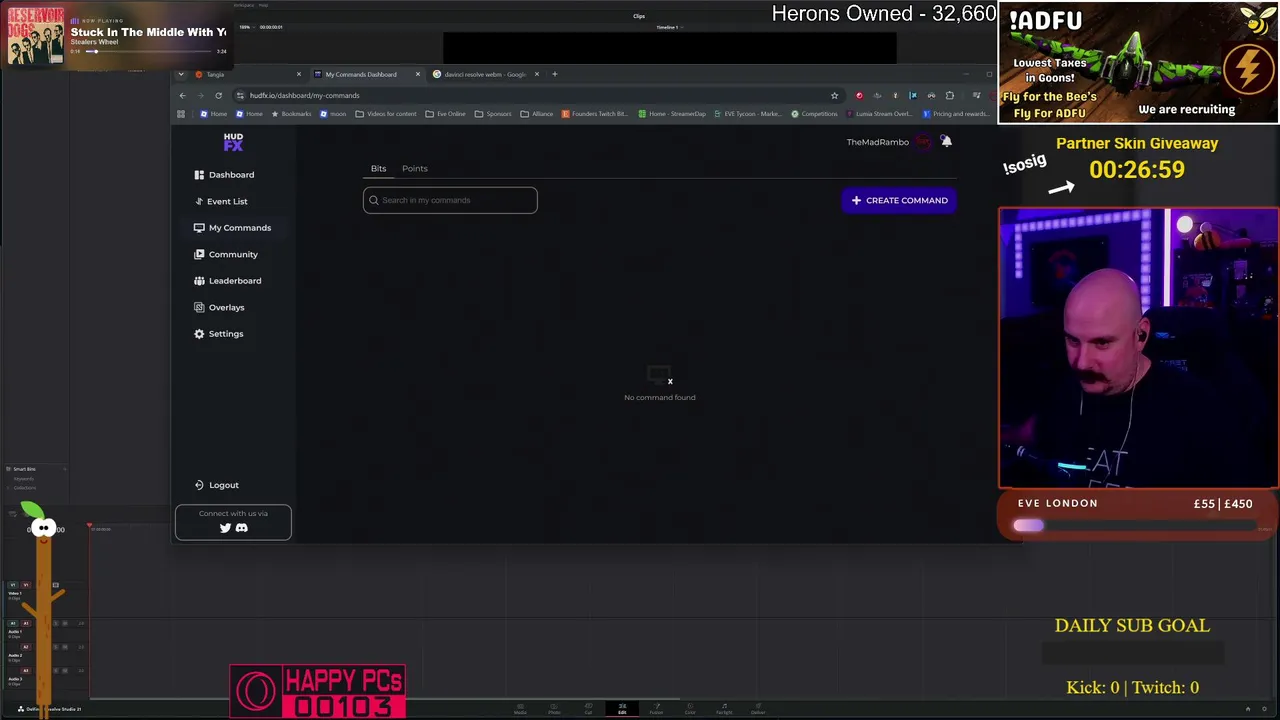Image resolution: width=1280 pixels, height=720 pixels.
Task: Open the EVE Tycoon Market bookmark
Action: tap(748, 114)
